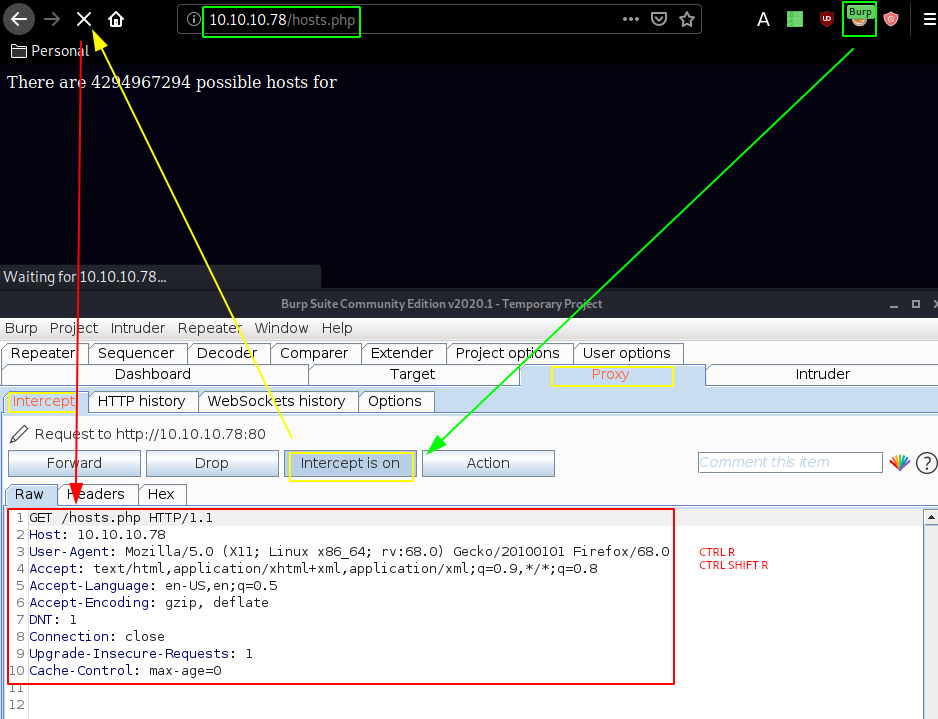Image resolution: width=938 pixels, height=719 pixels.
Task: Open the Help menu
Action: [x=337, y=328]
